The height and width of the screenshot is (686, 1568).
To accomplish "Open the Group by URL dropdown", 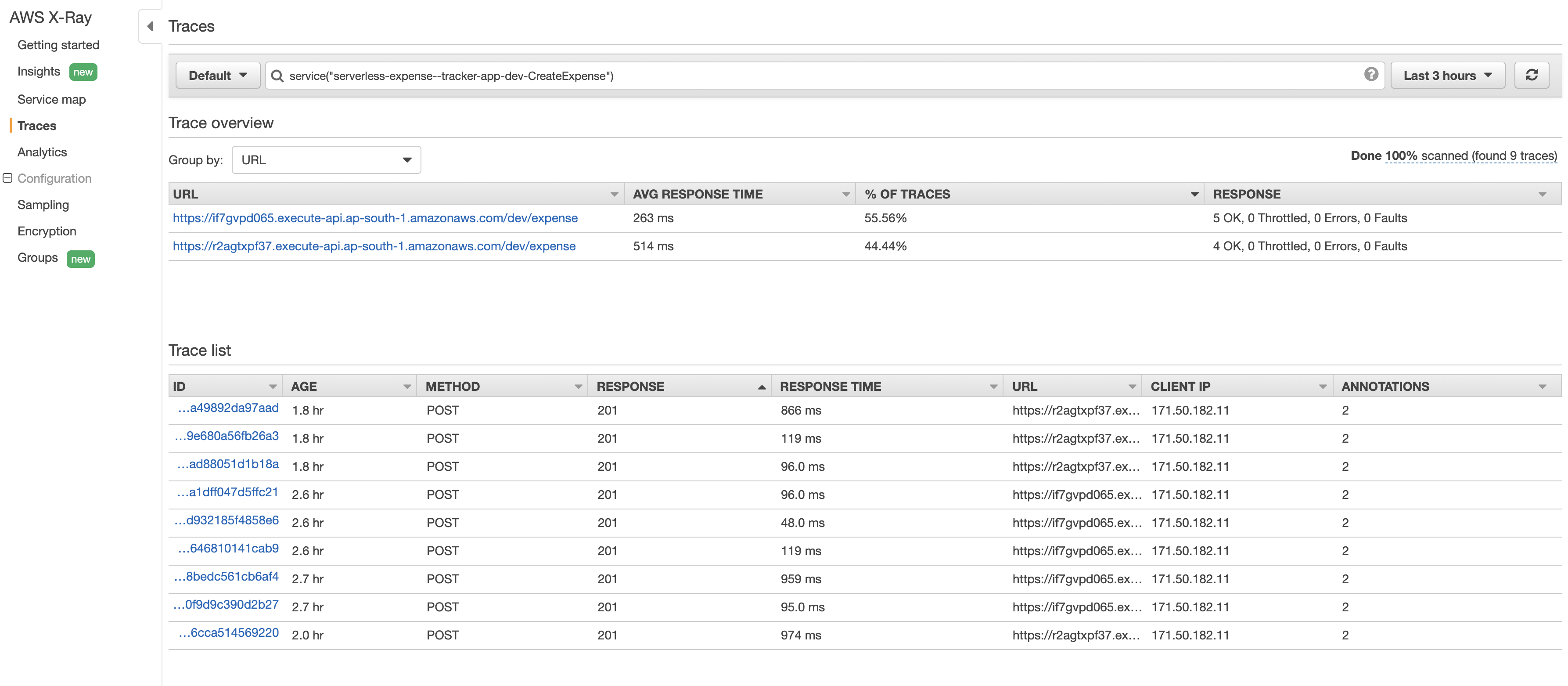I will [x=326, y=159].
